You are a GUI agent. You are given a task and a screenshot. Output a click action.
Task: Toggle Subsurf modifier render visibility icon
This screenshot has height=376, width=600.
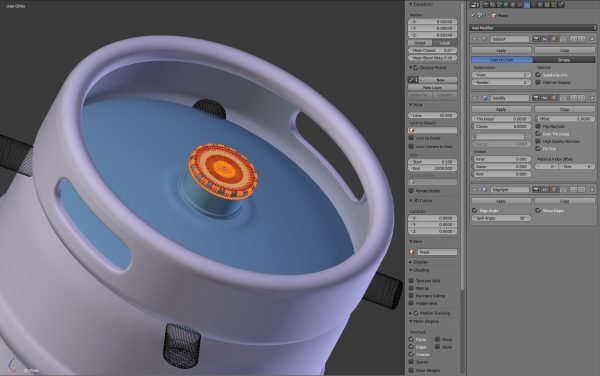pos(536,39)
